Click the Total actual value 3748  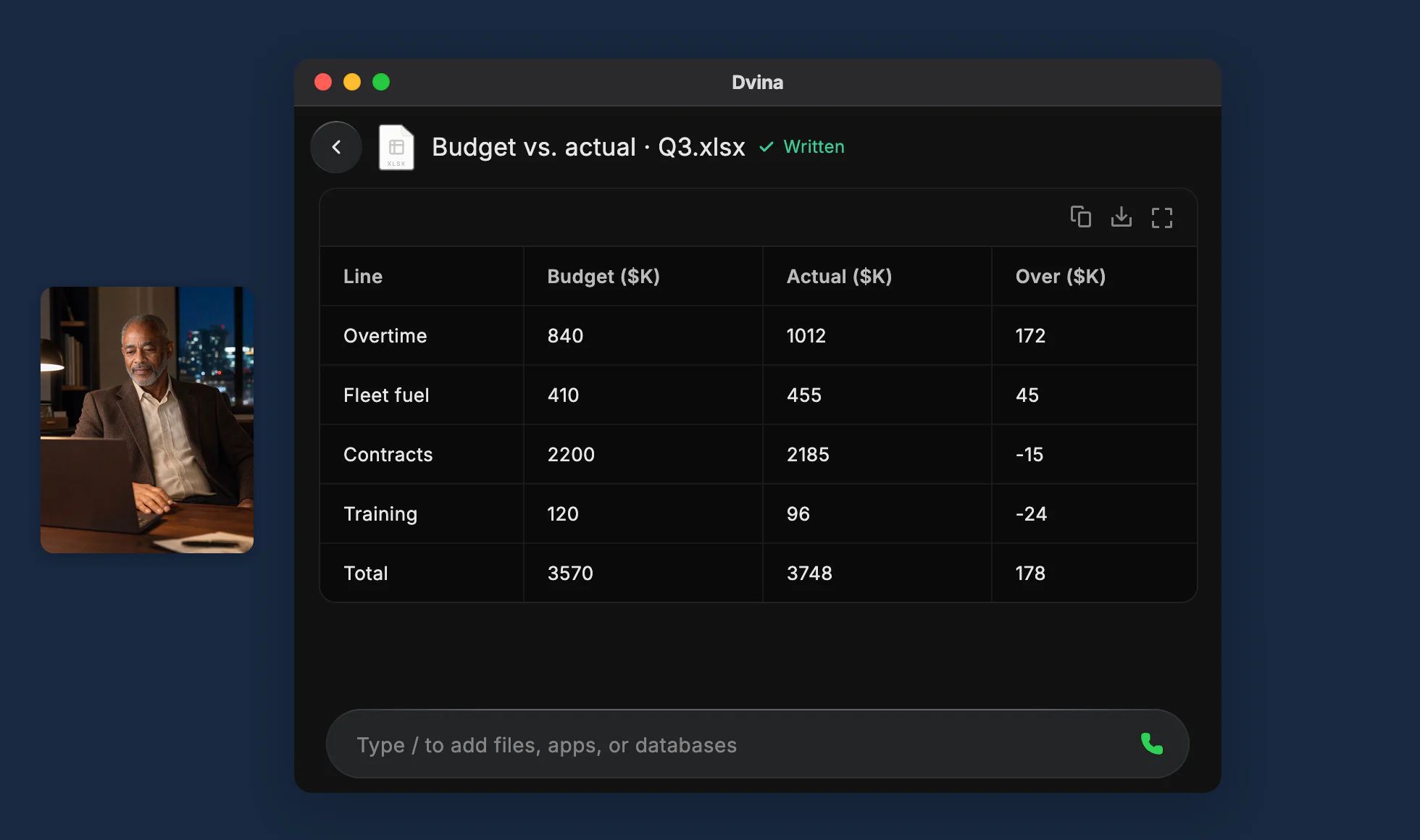pos(810,573)
